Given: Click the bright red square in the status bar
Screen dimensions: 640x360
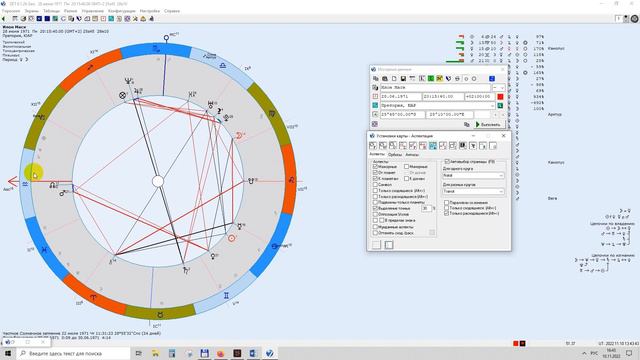Looking at the screenshot, I should [x=516, y=344].
